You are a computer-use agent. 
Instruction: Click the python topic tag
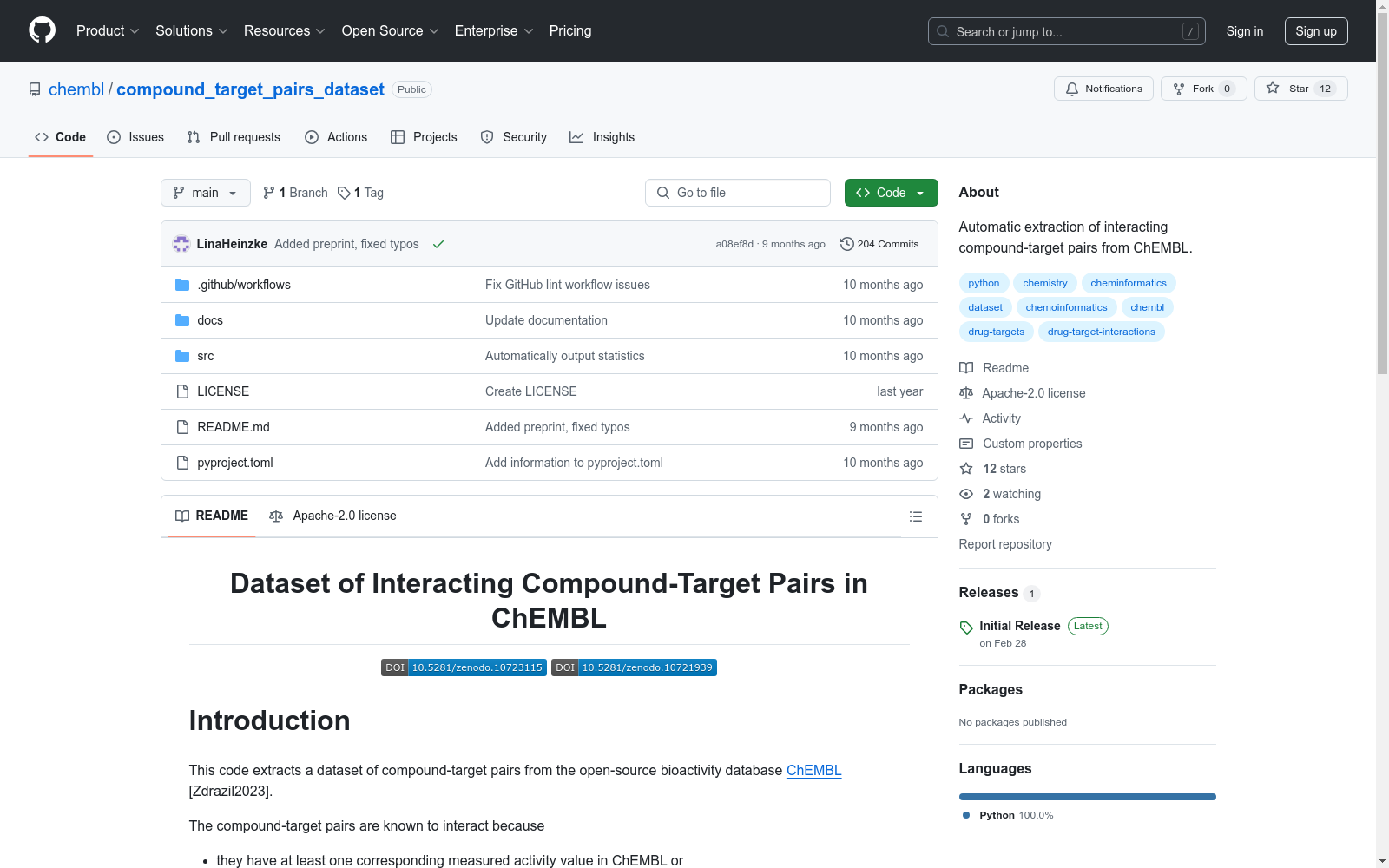point(984,283)
